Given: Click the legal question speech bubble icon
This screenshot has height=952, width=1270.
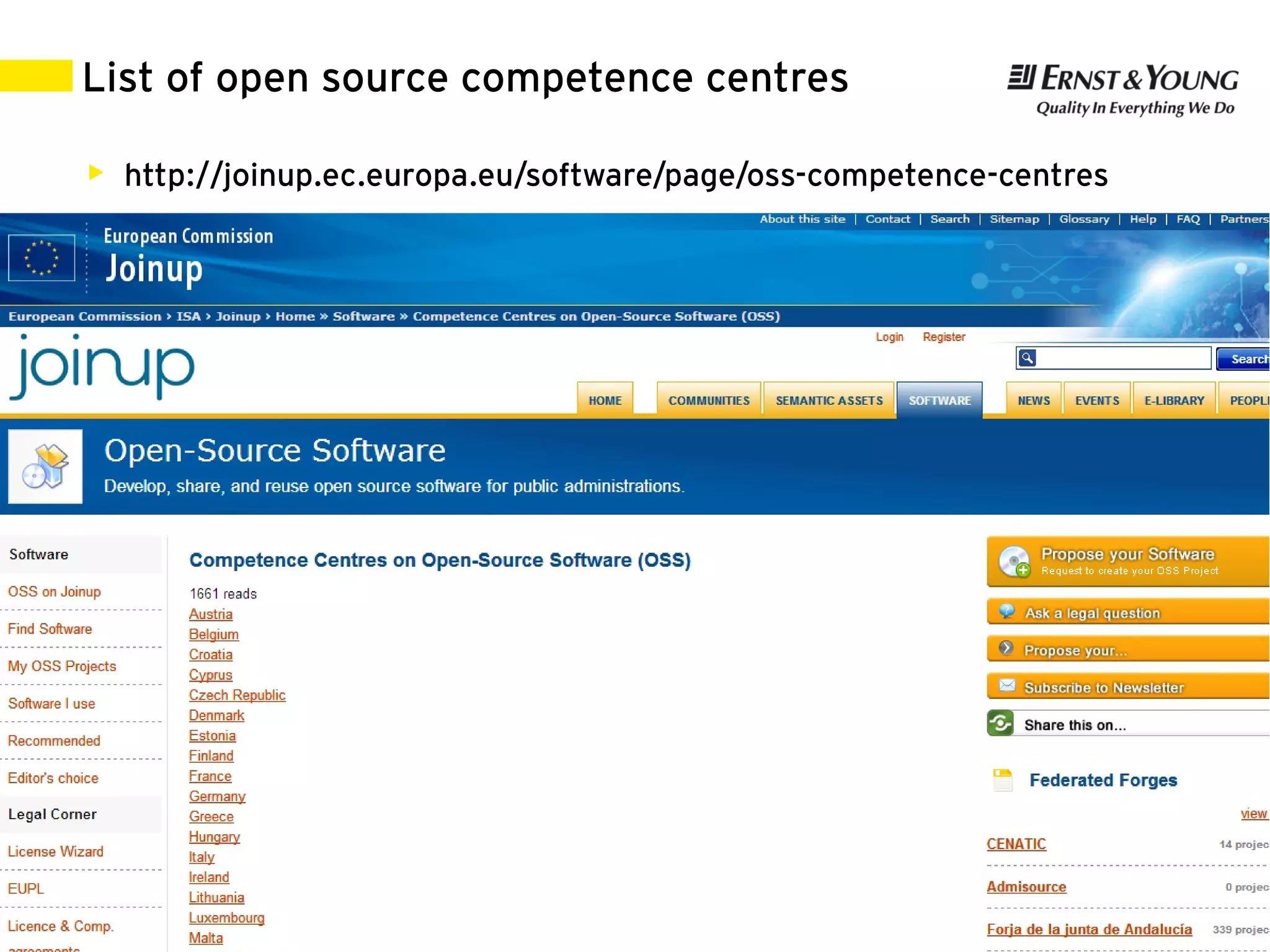Looking at the screenshot, I should click(1006, 612).
